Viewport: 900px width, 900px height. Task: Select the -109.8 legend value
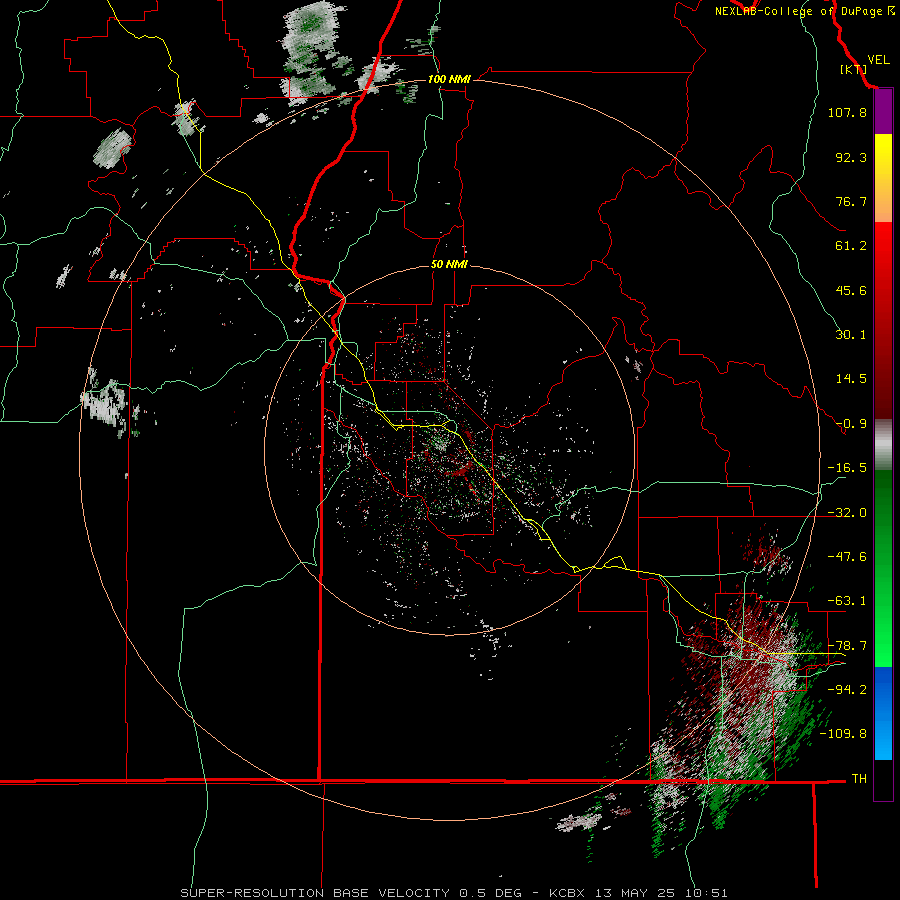(843, 734)
